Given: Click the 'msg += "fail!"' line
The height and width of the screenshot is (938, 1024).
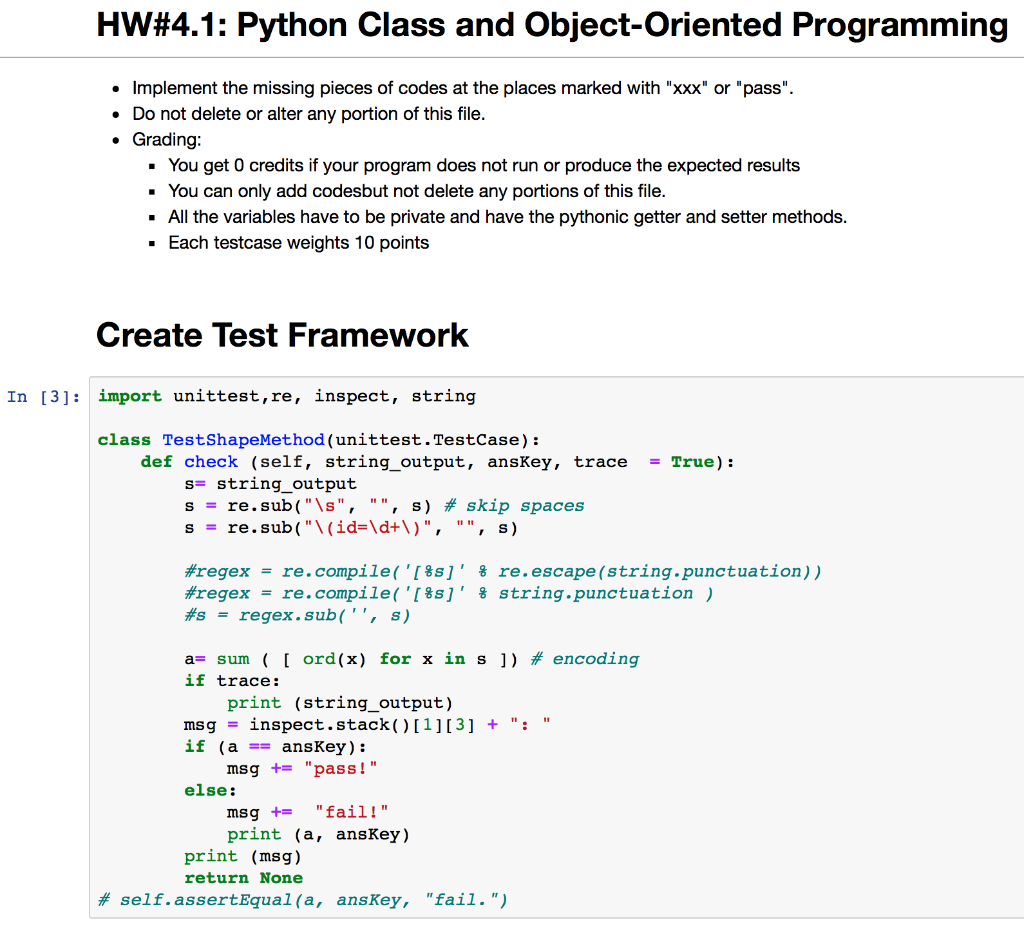Looking at the screenshot, I should pos(308,813).
